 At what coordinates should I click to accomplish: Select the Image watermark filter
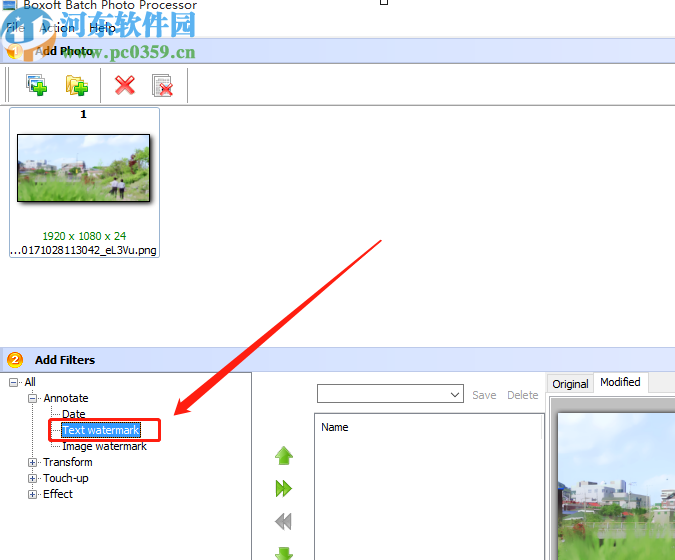coord(105,446)
